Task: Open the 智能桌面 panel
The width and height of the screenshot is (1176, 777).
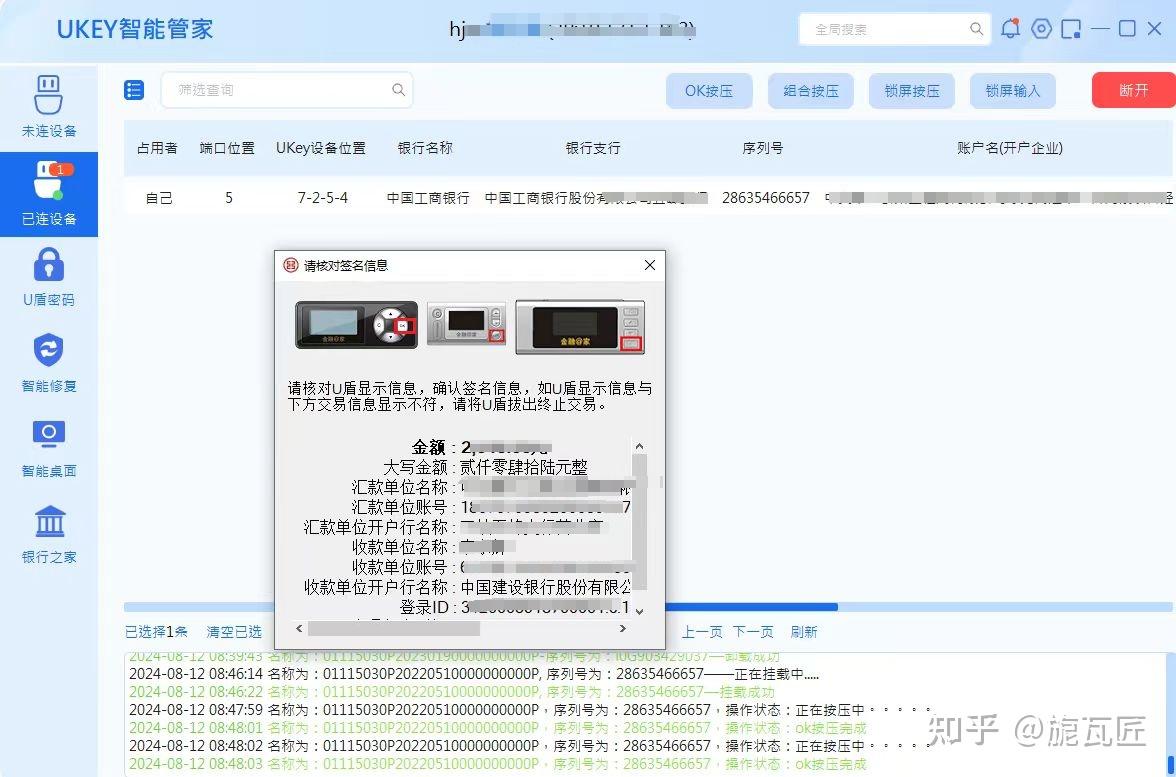Action: (x=48, y=447)
